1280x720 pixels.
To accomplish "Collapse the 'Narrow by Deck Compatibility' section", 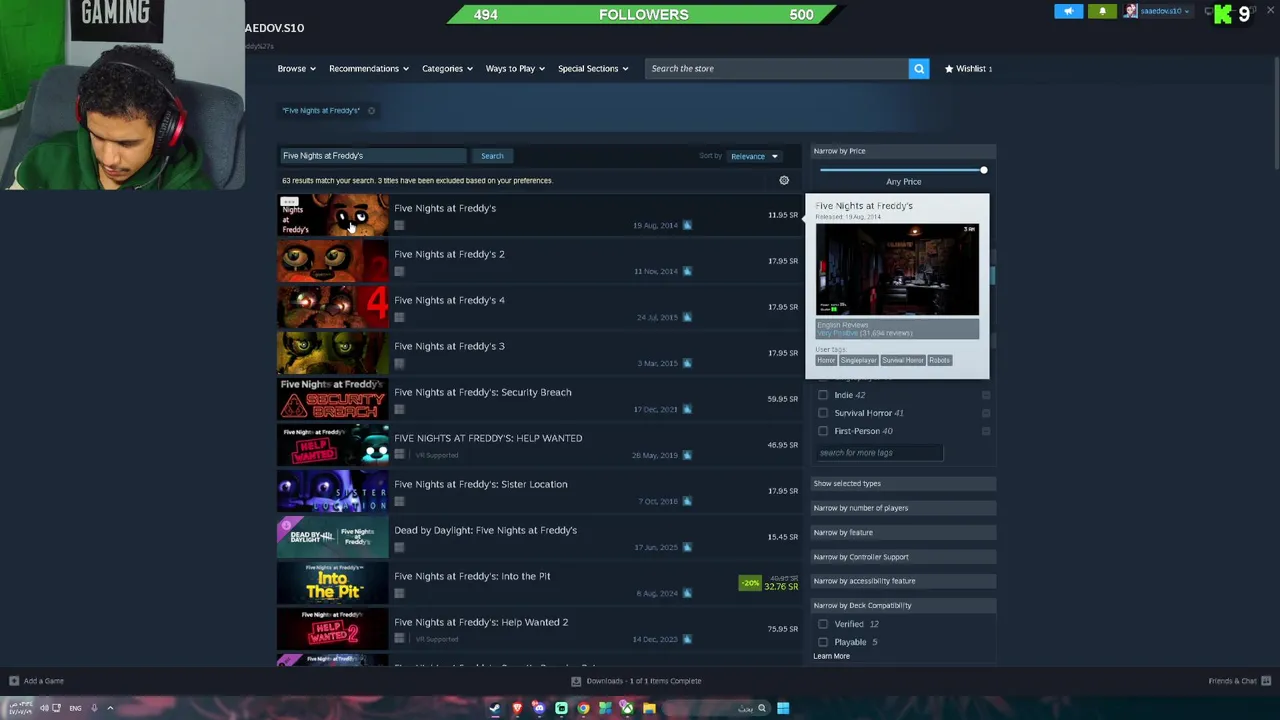I will point(903,605).
